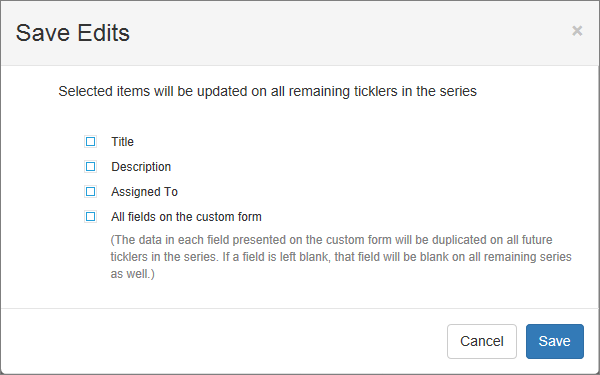Click the 'All fields on the custom form' label

pyautogui.click(x=186, y=217)
